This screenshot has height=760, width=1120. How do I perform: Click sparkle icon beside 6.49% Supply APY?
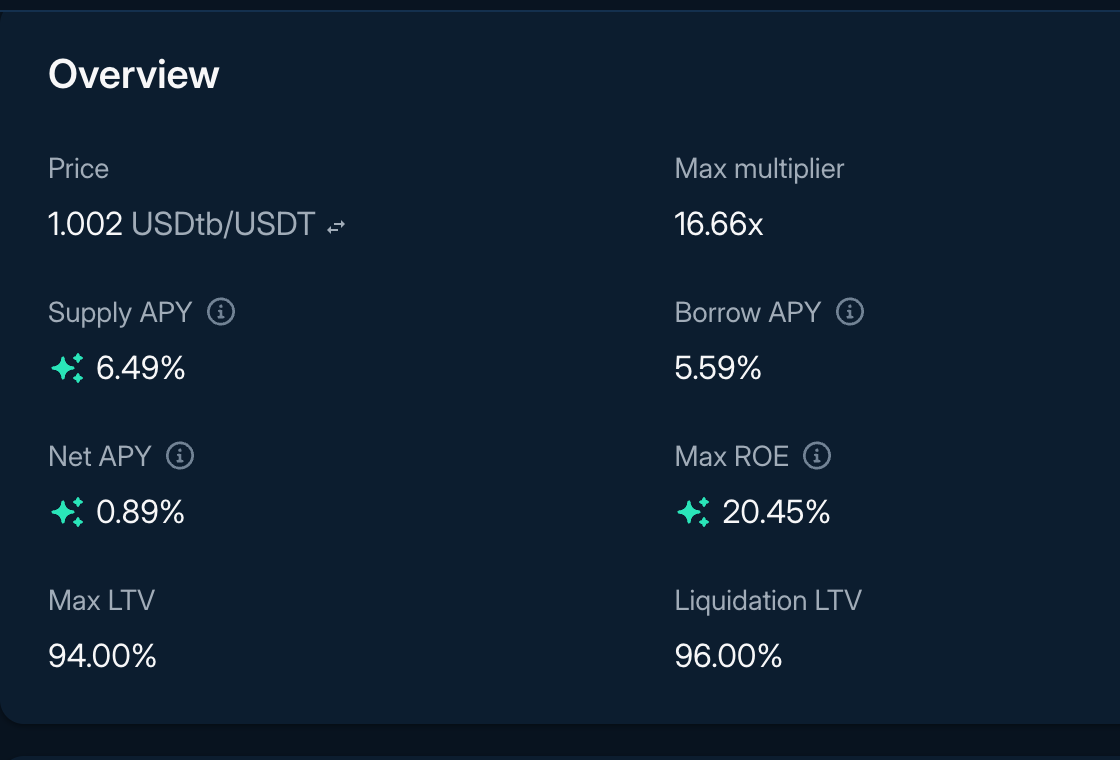pyautogui.click(x=67, y=369)
